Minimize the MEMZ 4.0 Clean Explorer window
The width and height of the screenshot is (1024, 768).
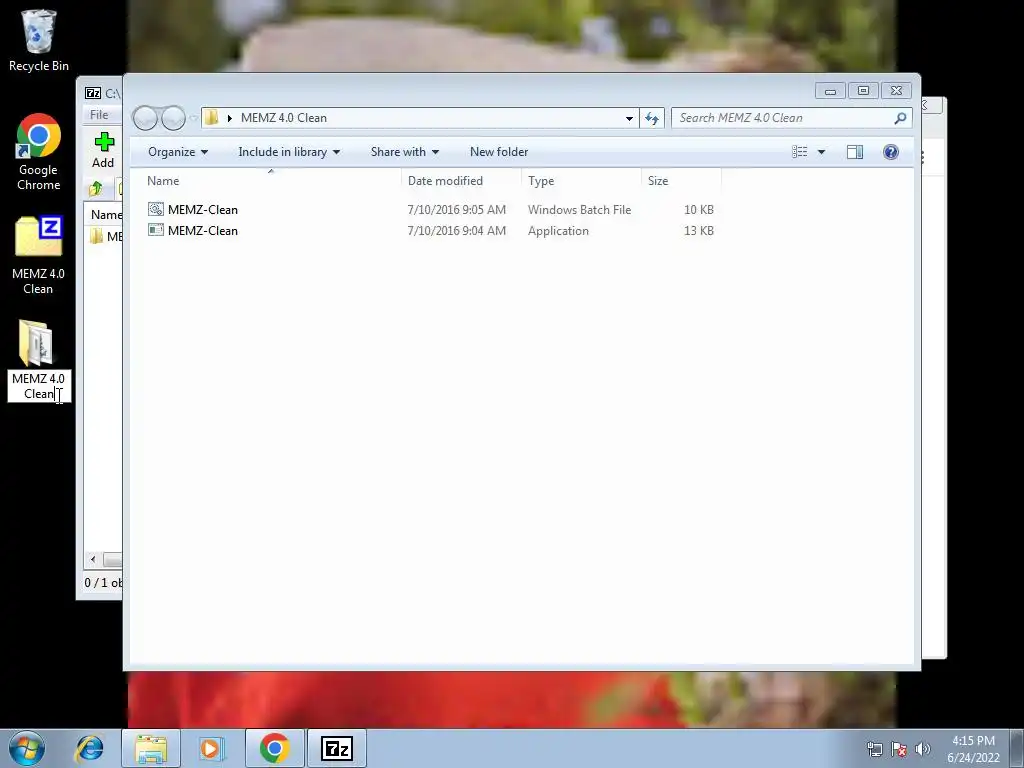pyautogui.click(x=830, y=91)
